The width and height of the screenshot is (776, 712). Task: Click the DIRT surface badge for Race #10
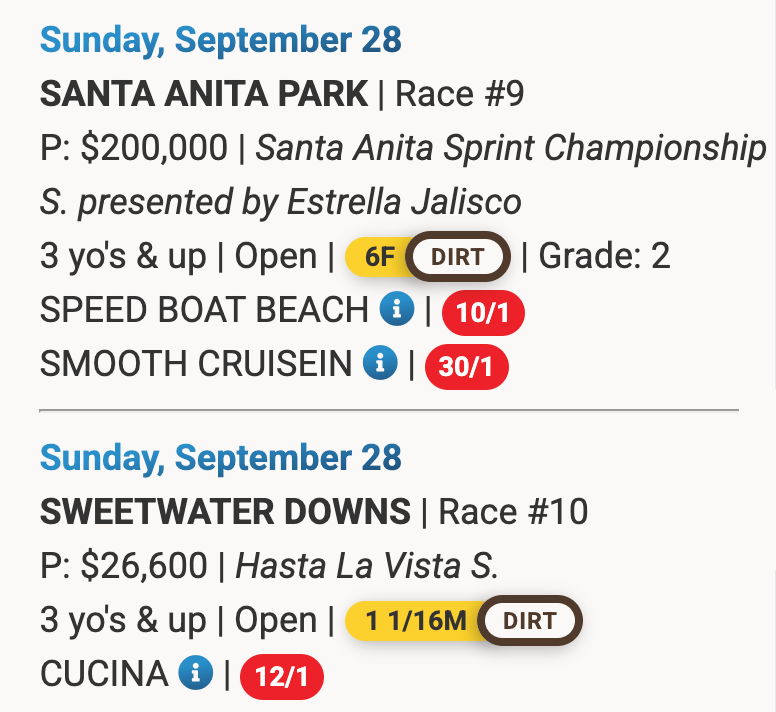[x=529, y=621]
